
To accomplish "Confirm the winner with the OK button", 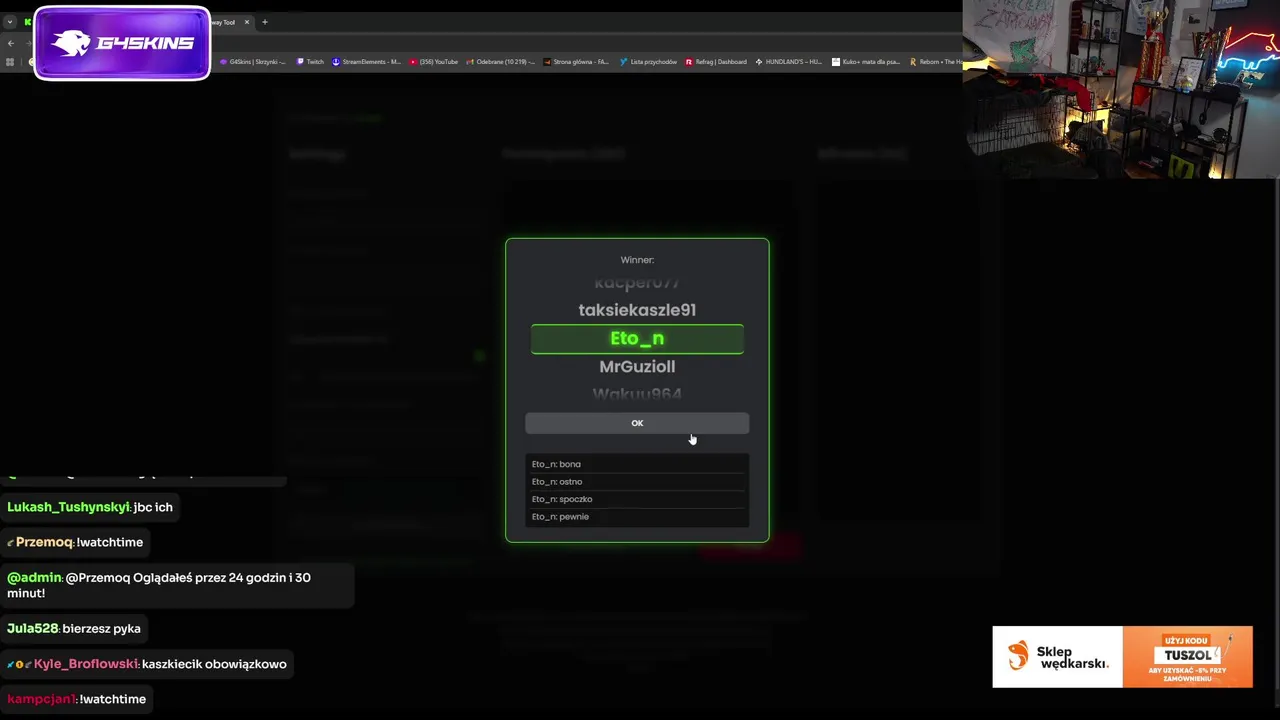I will (x=637, y=423).
